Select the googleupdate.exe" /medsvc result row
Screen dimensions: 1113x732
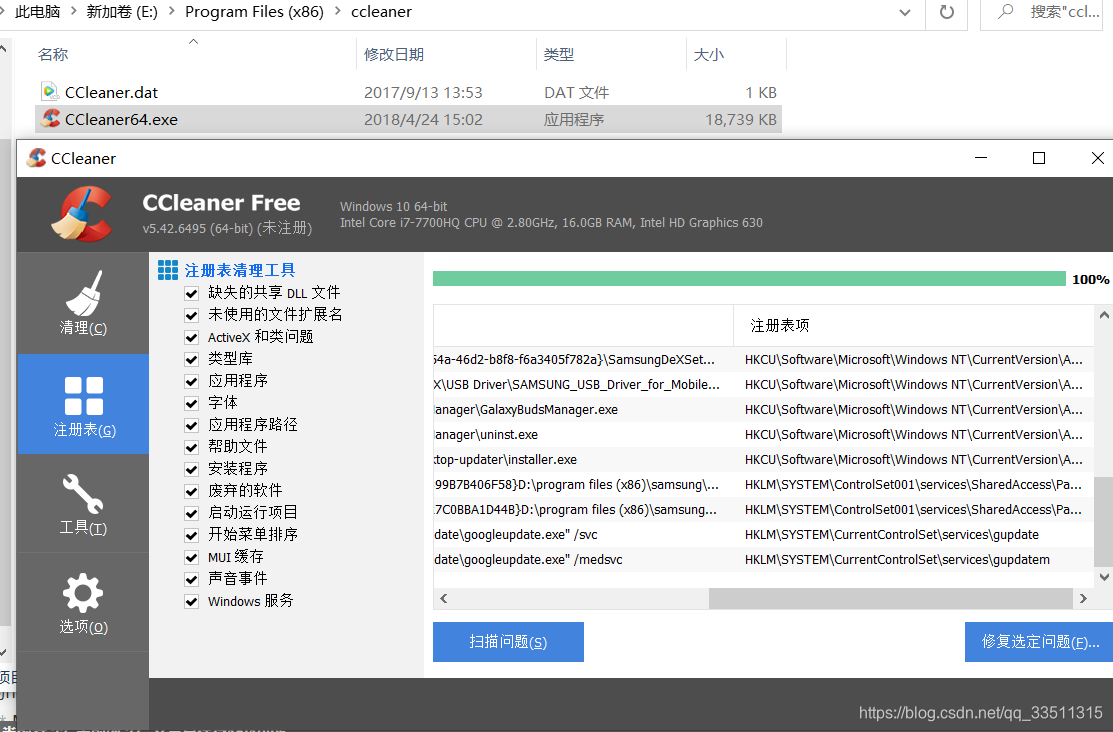(x=763, y=559)
